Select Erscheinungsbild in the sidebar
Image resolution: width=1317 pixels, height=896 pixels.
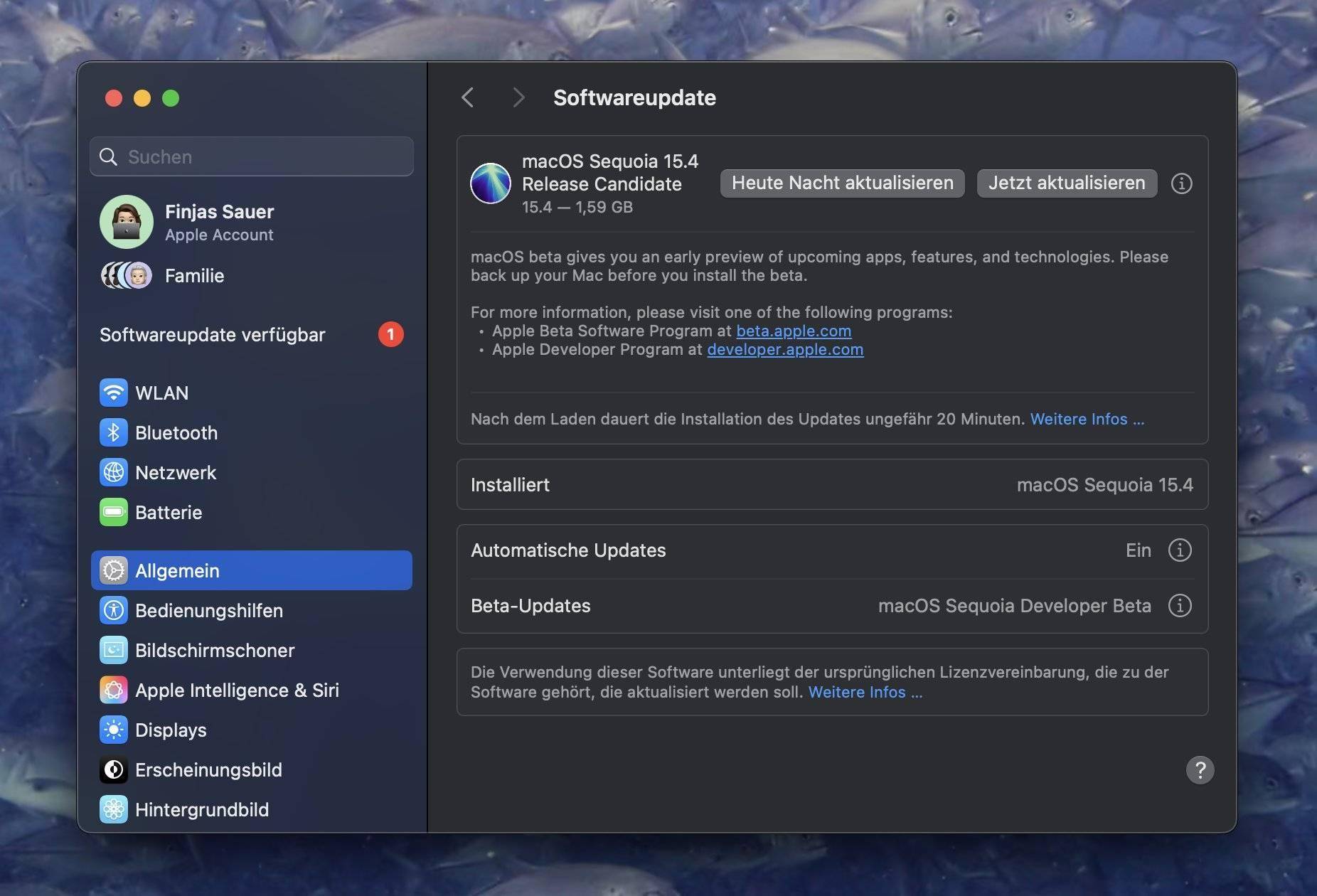coord(252,769)
